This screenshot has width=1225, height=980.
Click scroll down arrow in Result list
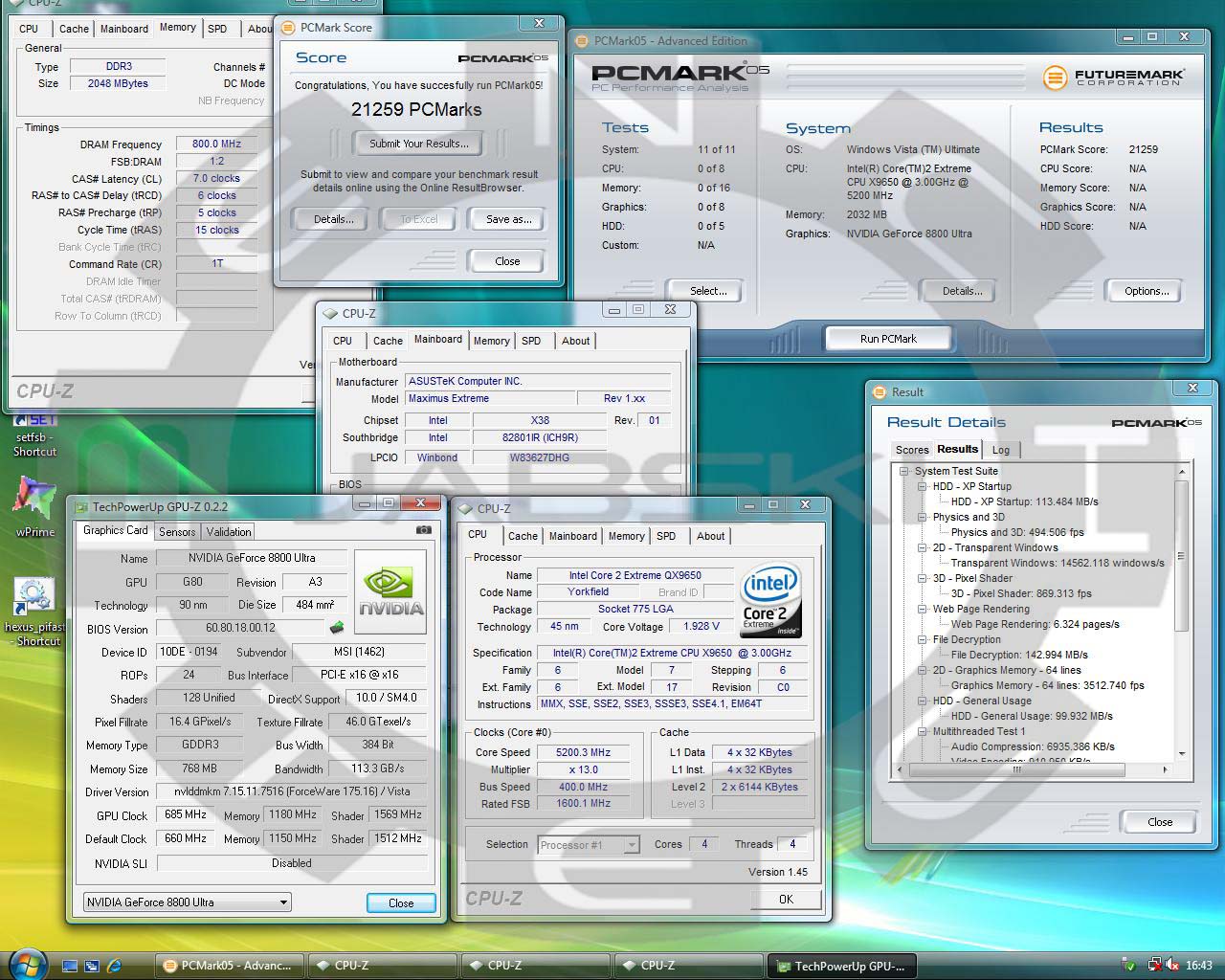tap(1181, 754)
